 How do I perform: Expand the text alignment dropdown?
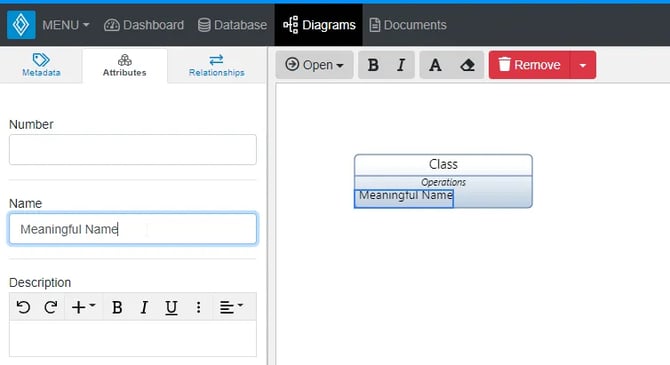[231, 307]
